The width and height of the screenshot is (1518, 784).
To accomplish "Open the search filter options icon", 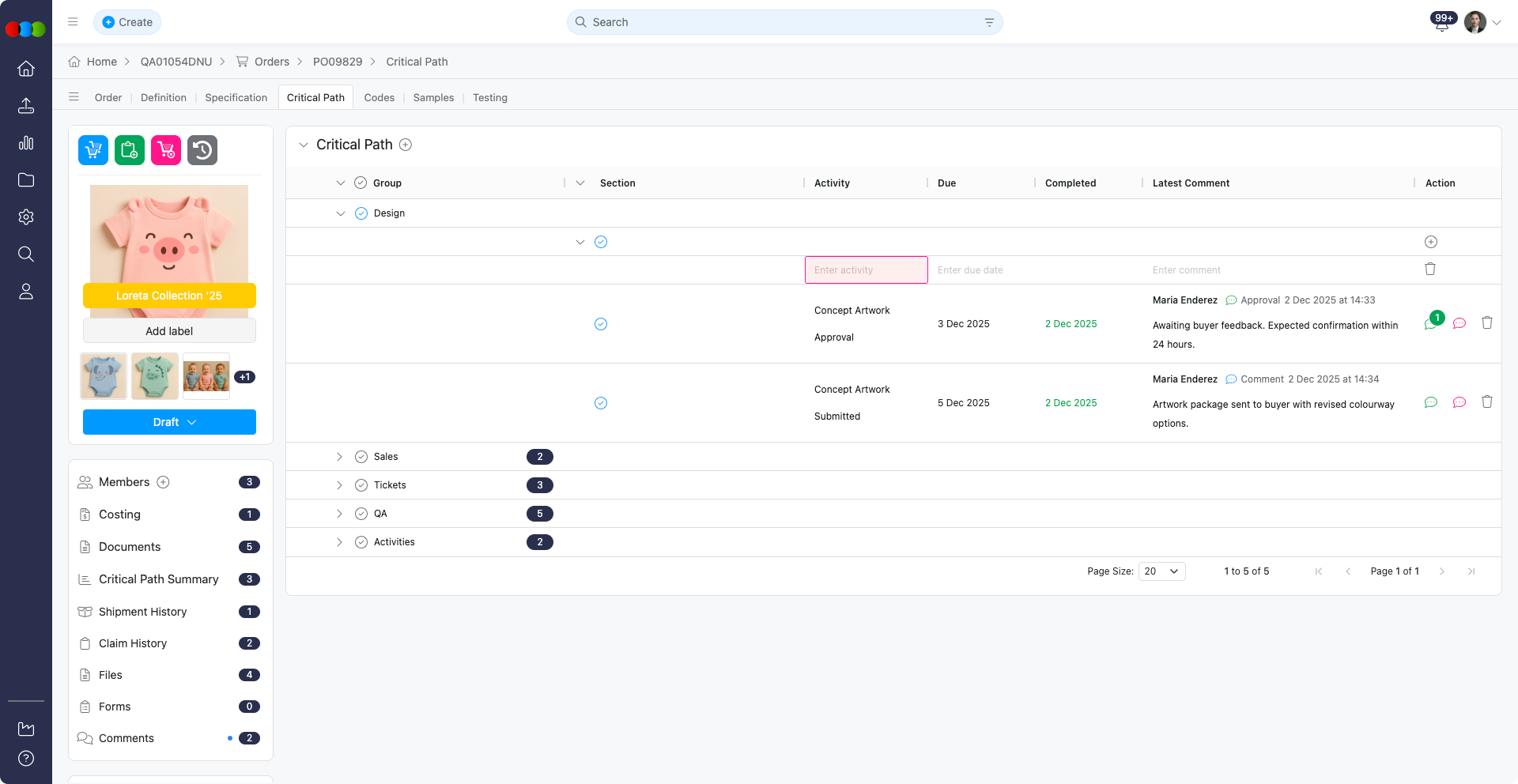I will (x=989, y=22).
